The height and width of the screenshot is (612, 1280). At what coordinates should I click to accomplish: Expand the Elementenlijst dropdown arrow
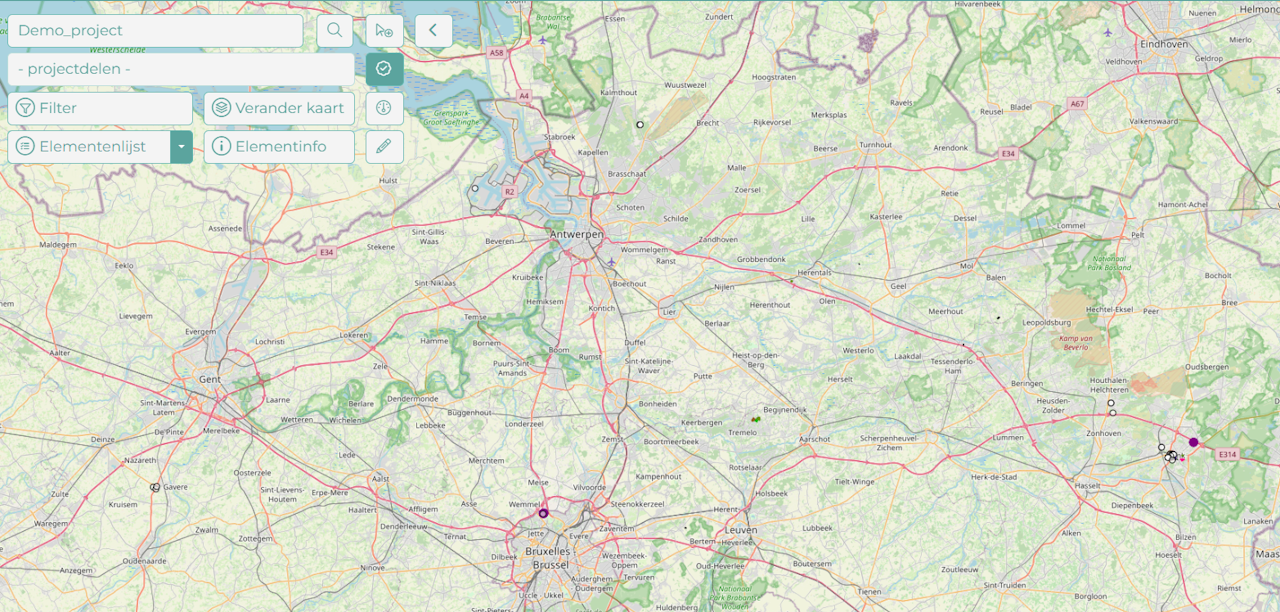181,147
